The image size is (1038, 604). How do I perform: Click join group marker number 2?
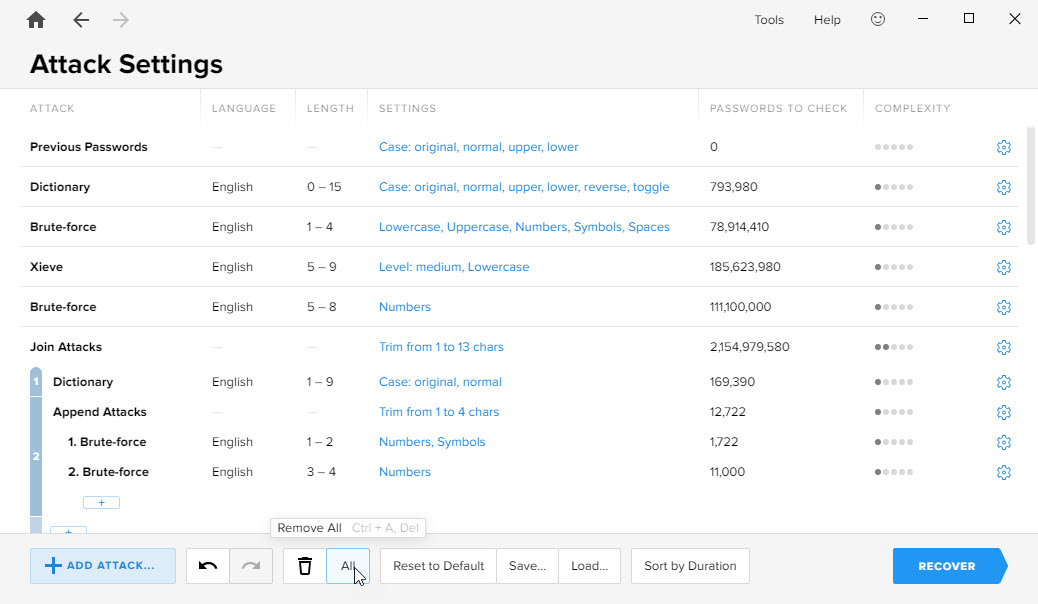coord(36,456)
